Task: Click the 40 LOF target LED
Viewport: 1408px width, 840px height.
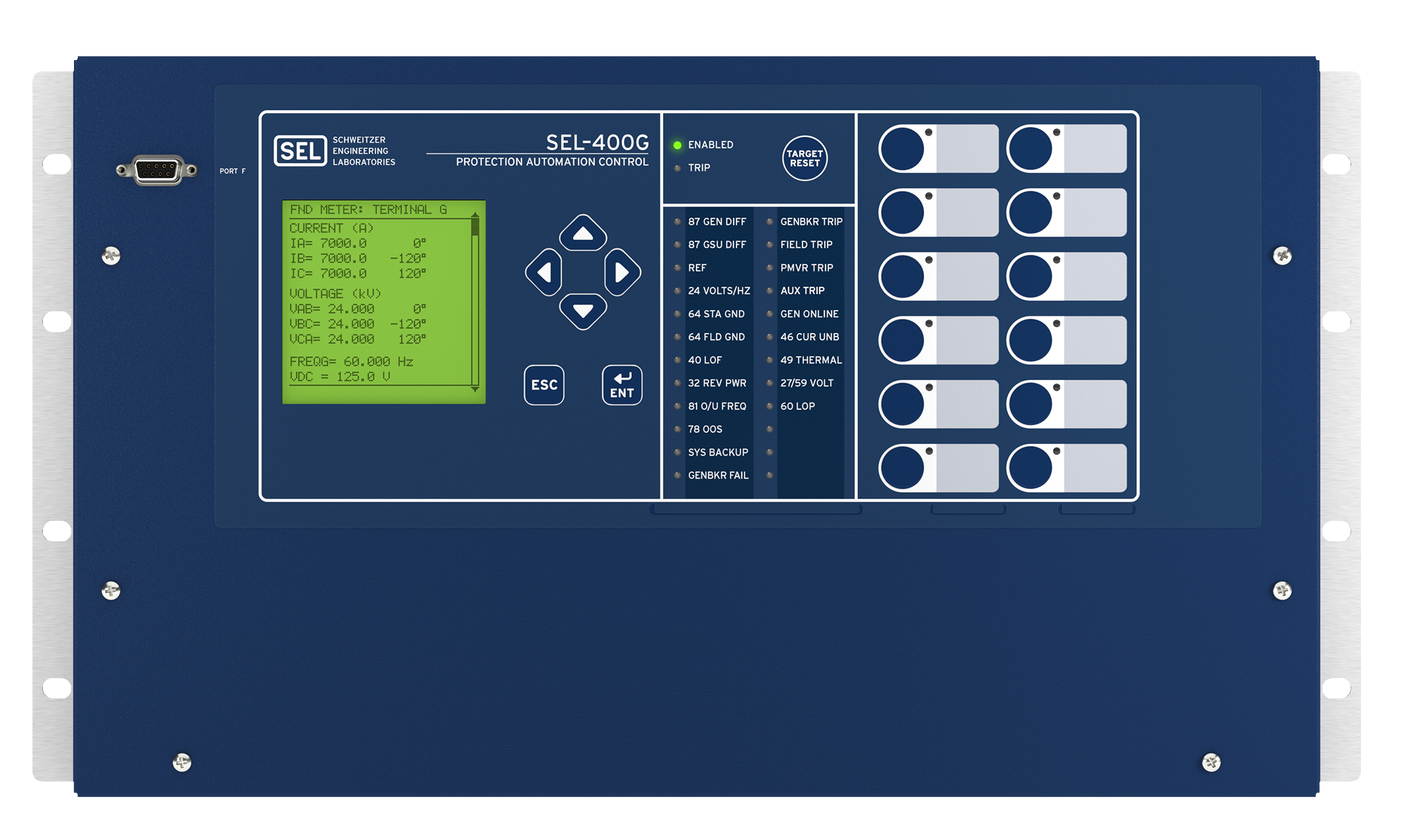Action: pos(678,360)
